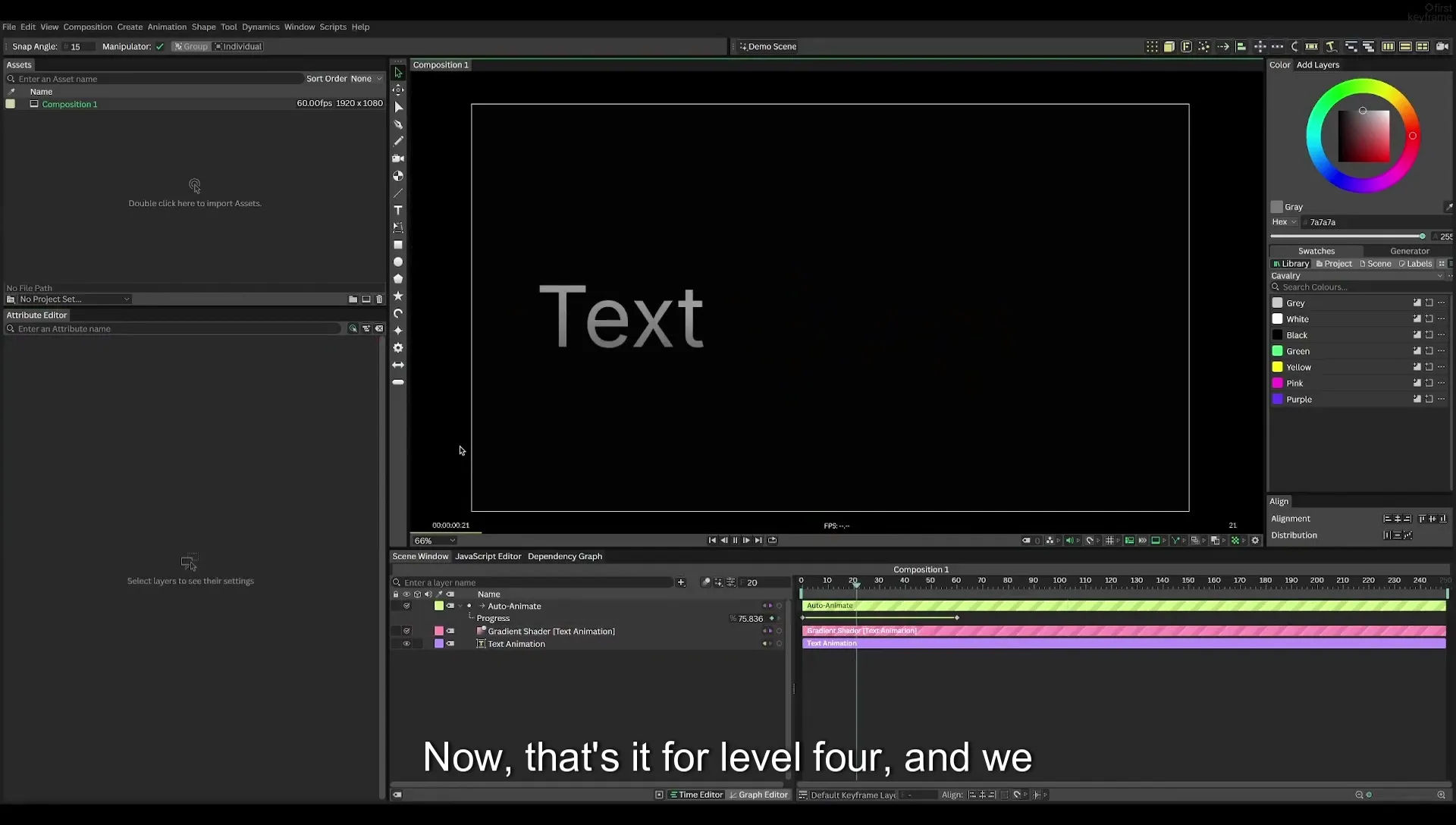The image size is (1456, 825).
Task: Toggle playback loop mode
Action: tap(772, 541)
